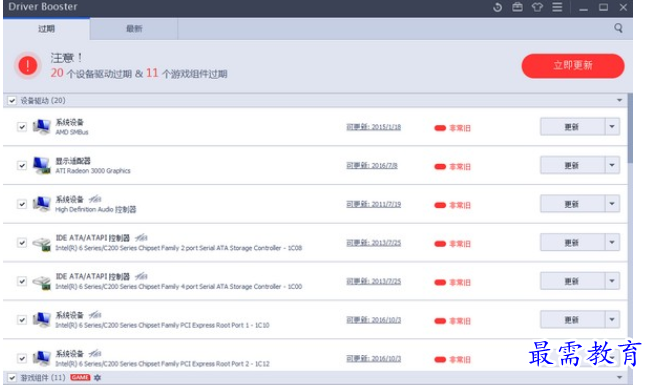Uncheck the High Definition Audio checkbox

point(22,204)
